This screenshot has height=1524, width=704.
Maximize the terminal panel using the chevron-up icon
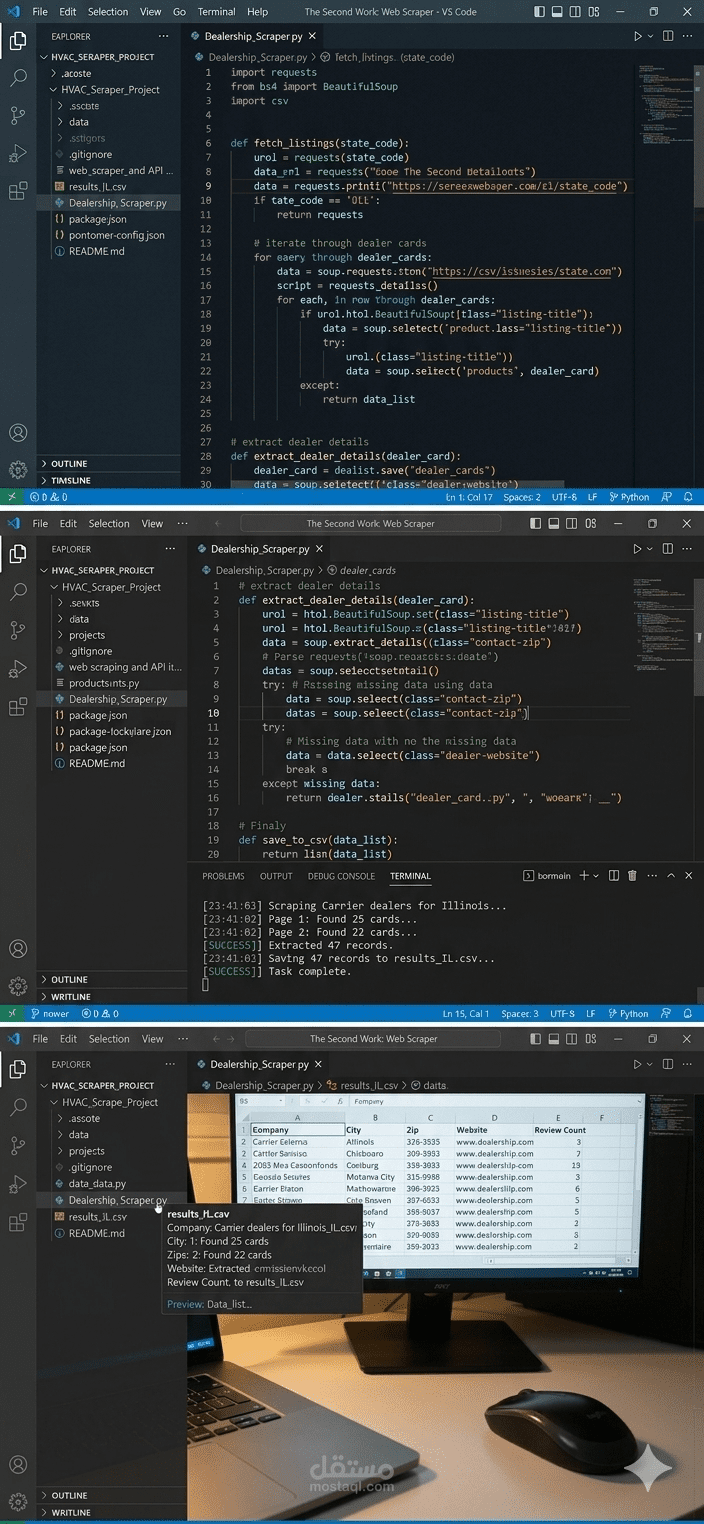point(671,876)
